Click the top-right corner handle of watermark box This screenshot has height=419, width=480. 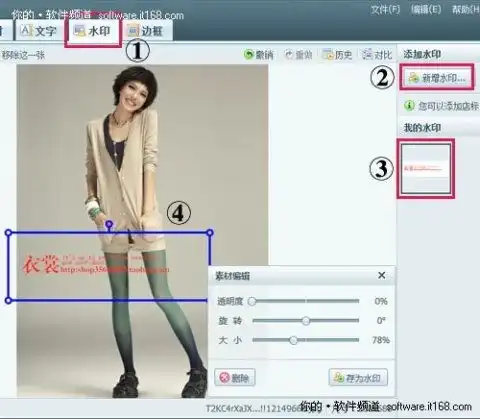[x=210, y=233]
